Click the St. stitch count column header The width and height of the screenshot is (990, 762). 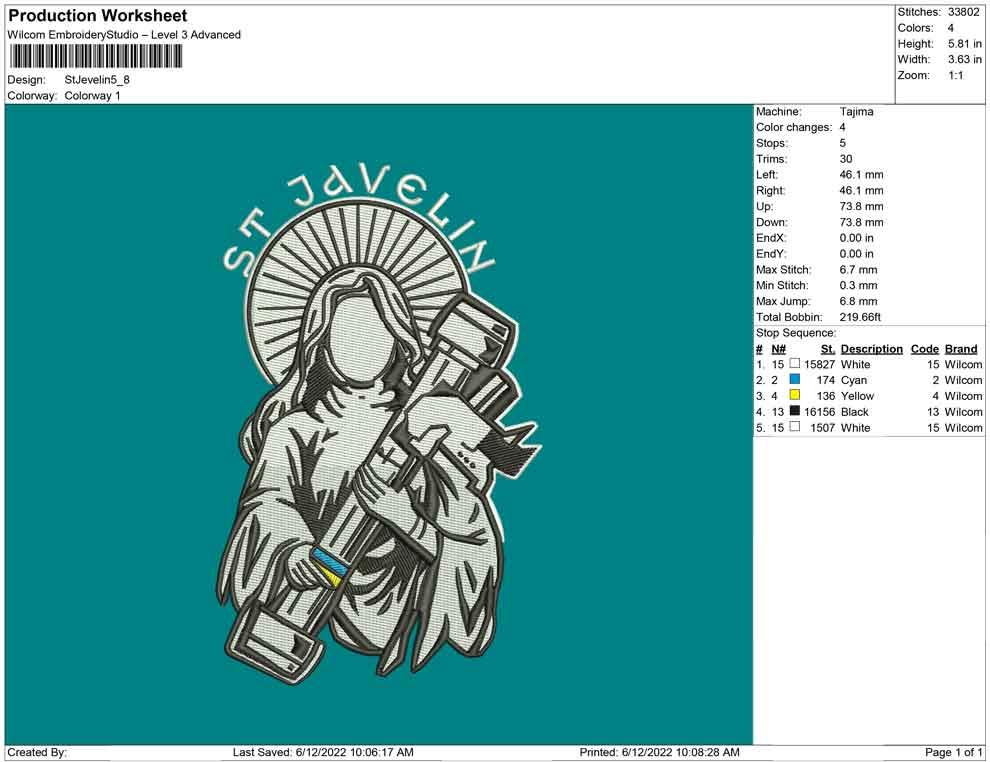828,348
